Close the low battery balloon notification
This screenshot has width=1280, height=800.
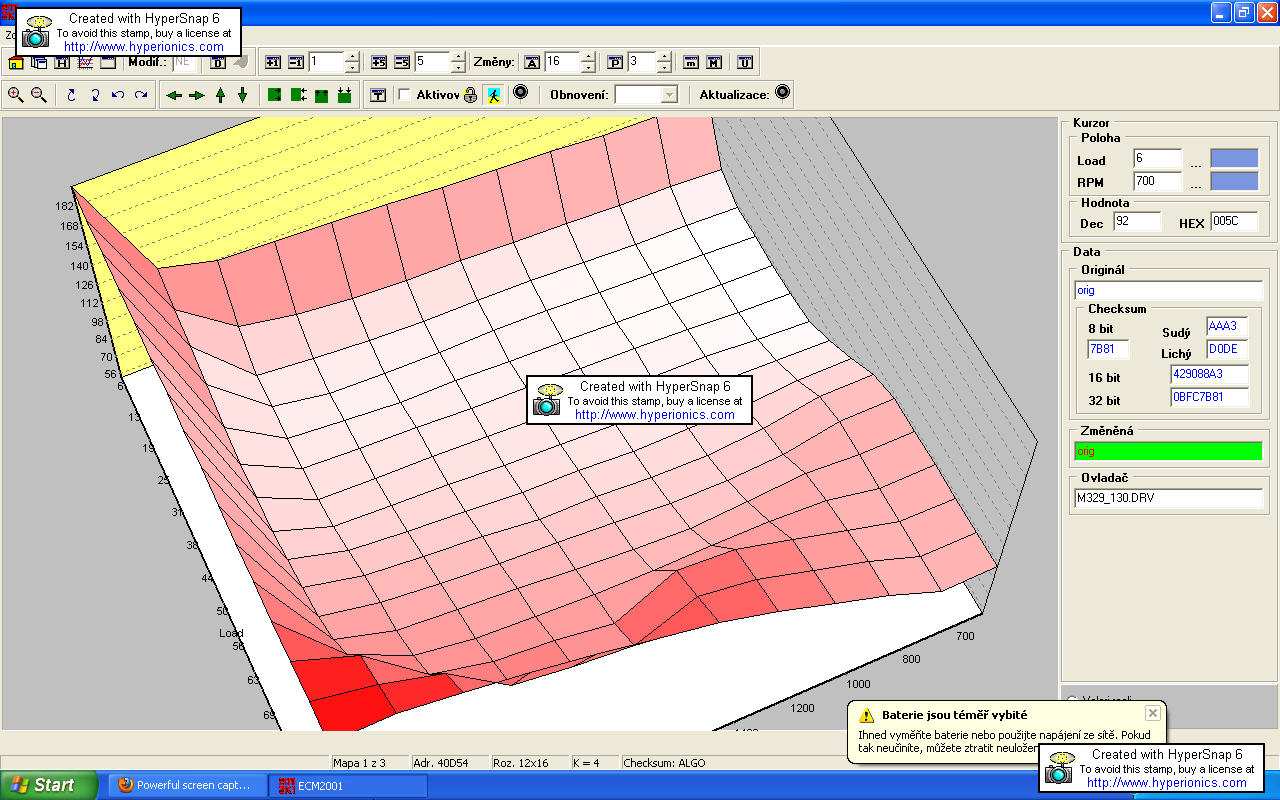click(x=1153, y=713)
